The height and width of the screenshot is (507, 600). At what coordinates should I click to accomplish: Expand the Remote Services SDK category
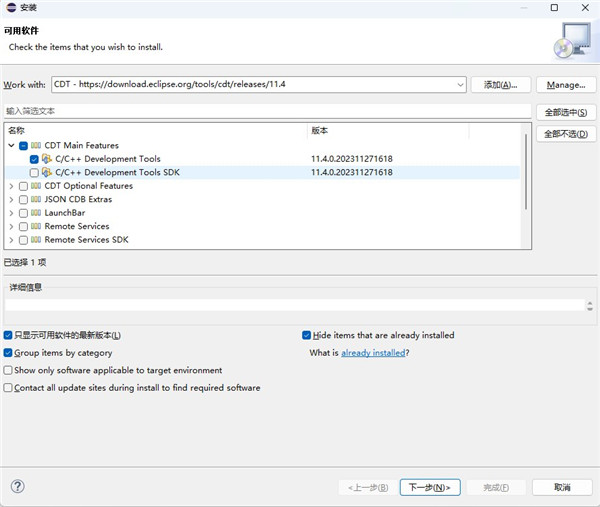click(11, 240)
